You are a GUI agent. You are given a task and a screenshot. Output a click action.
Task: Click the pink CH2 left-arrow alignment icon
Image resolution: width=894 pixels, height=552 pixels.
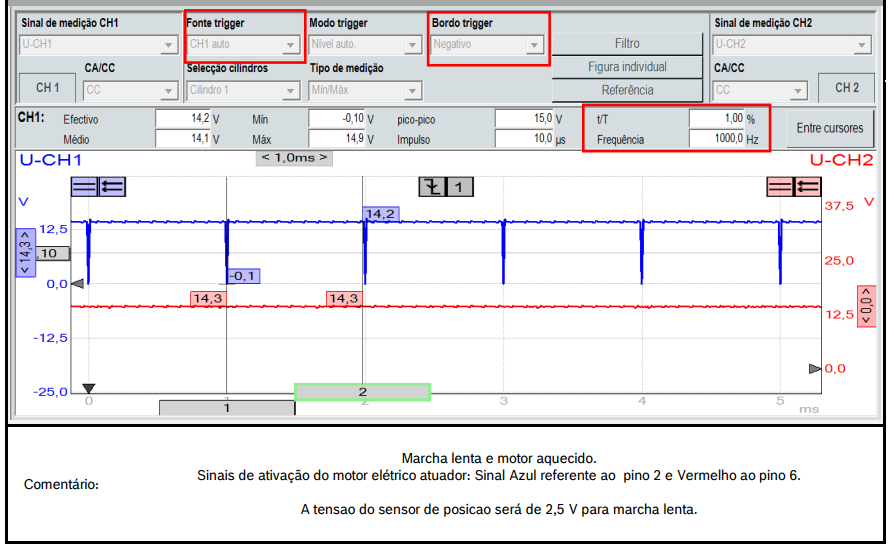pos(807,186)
